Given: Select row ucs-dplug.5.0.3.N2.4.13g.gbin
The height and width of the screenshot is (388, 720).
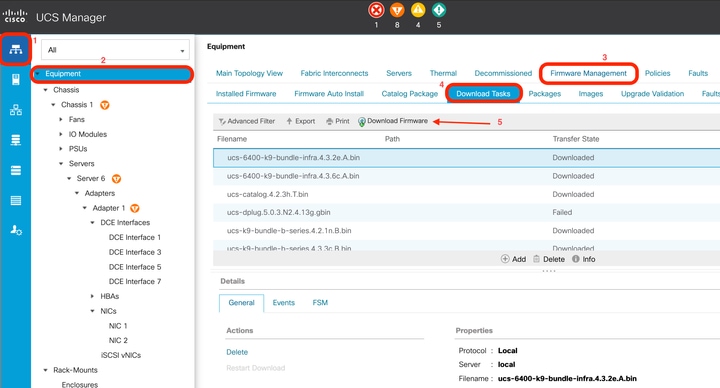Looking at the screenshot, I should (x=466, y=213).
